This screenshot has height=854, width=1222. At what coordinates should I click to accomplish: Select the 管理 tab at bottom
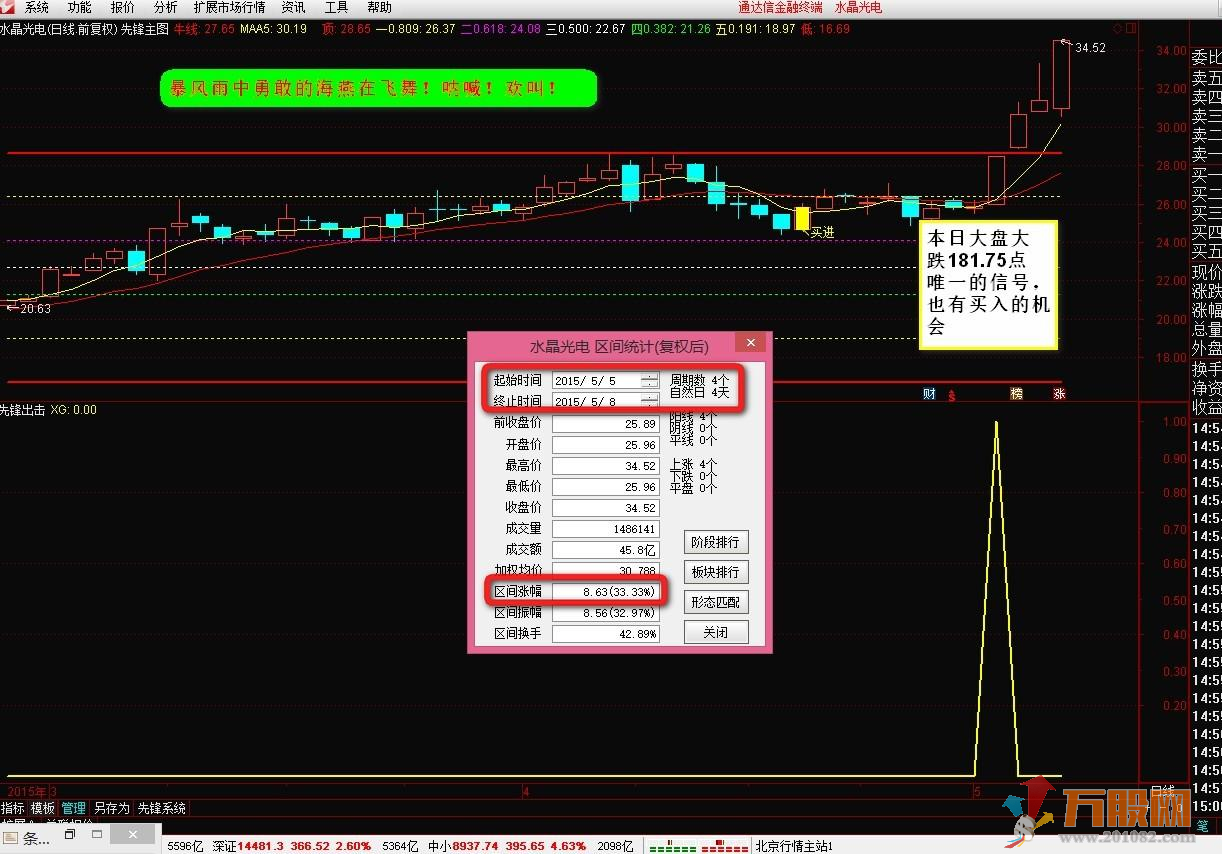74,808
